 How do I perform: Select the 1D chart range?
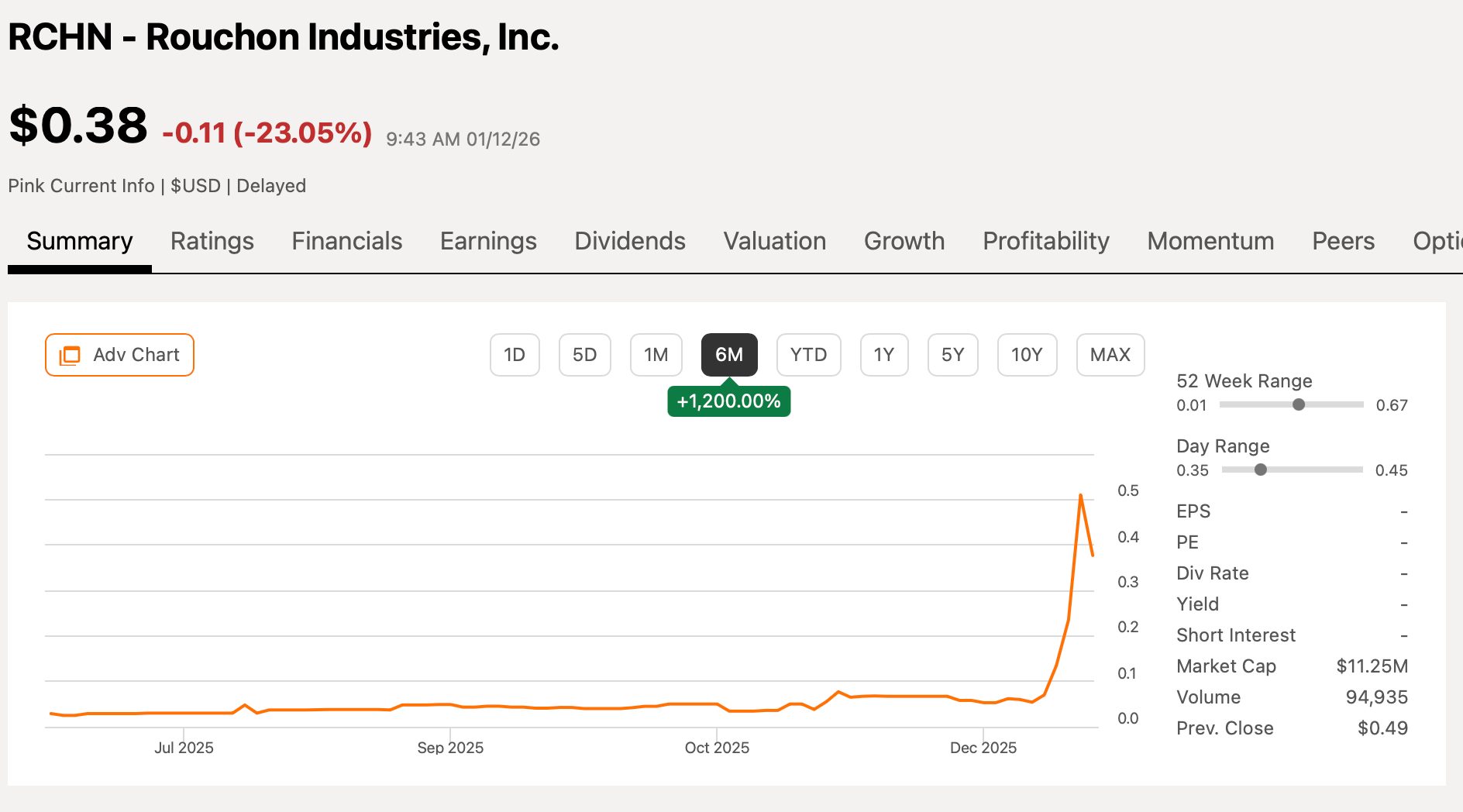[x=514, y=354]
